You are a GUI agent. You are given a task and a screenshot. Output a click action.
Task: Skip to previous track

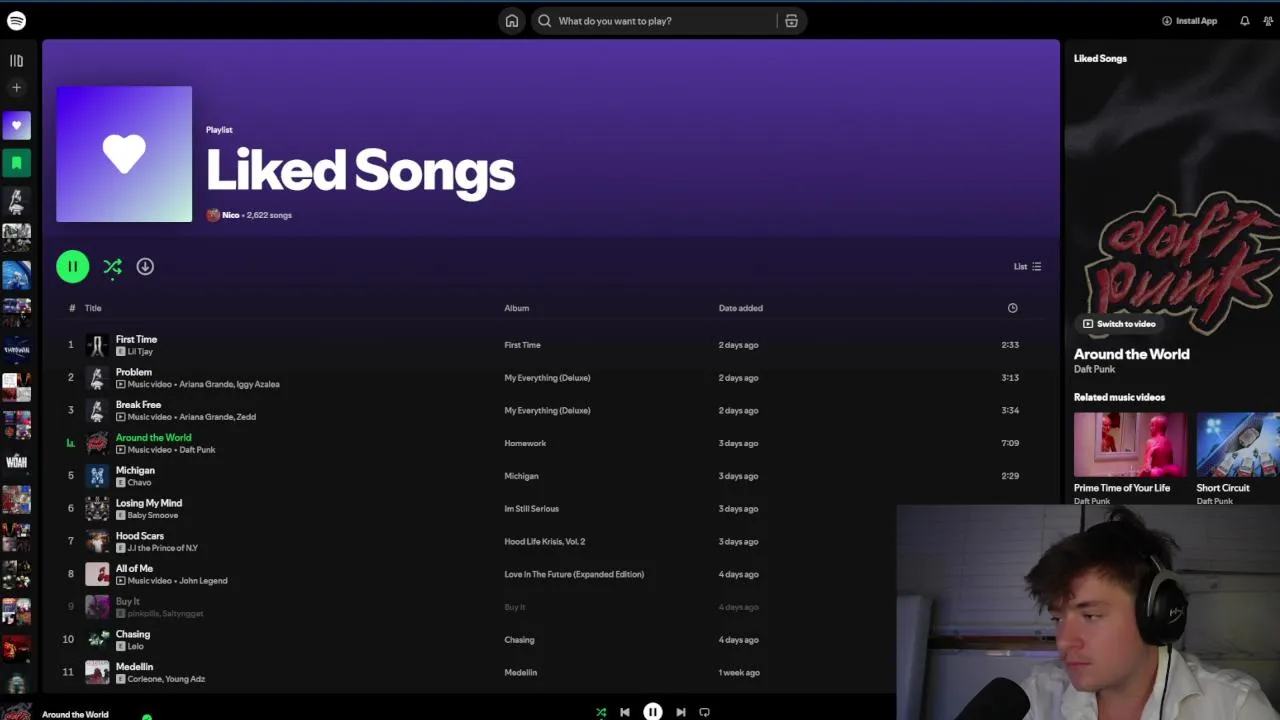pyautogui.click(x=625, y=712)
